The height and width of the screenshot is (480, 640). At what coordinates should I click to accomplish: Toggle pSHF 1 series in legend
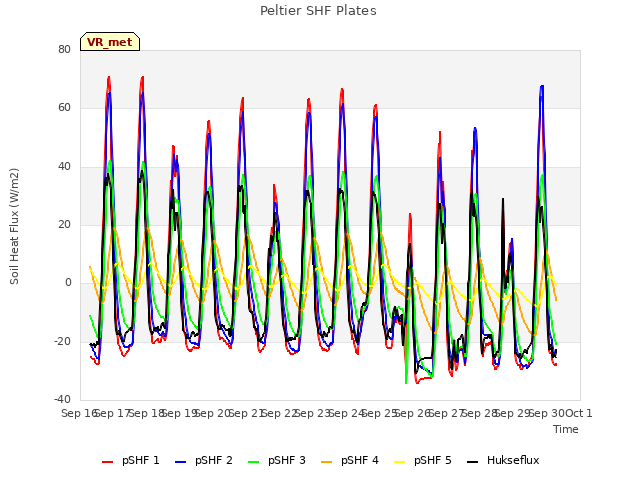(x=131, y=460)
